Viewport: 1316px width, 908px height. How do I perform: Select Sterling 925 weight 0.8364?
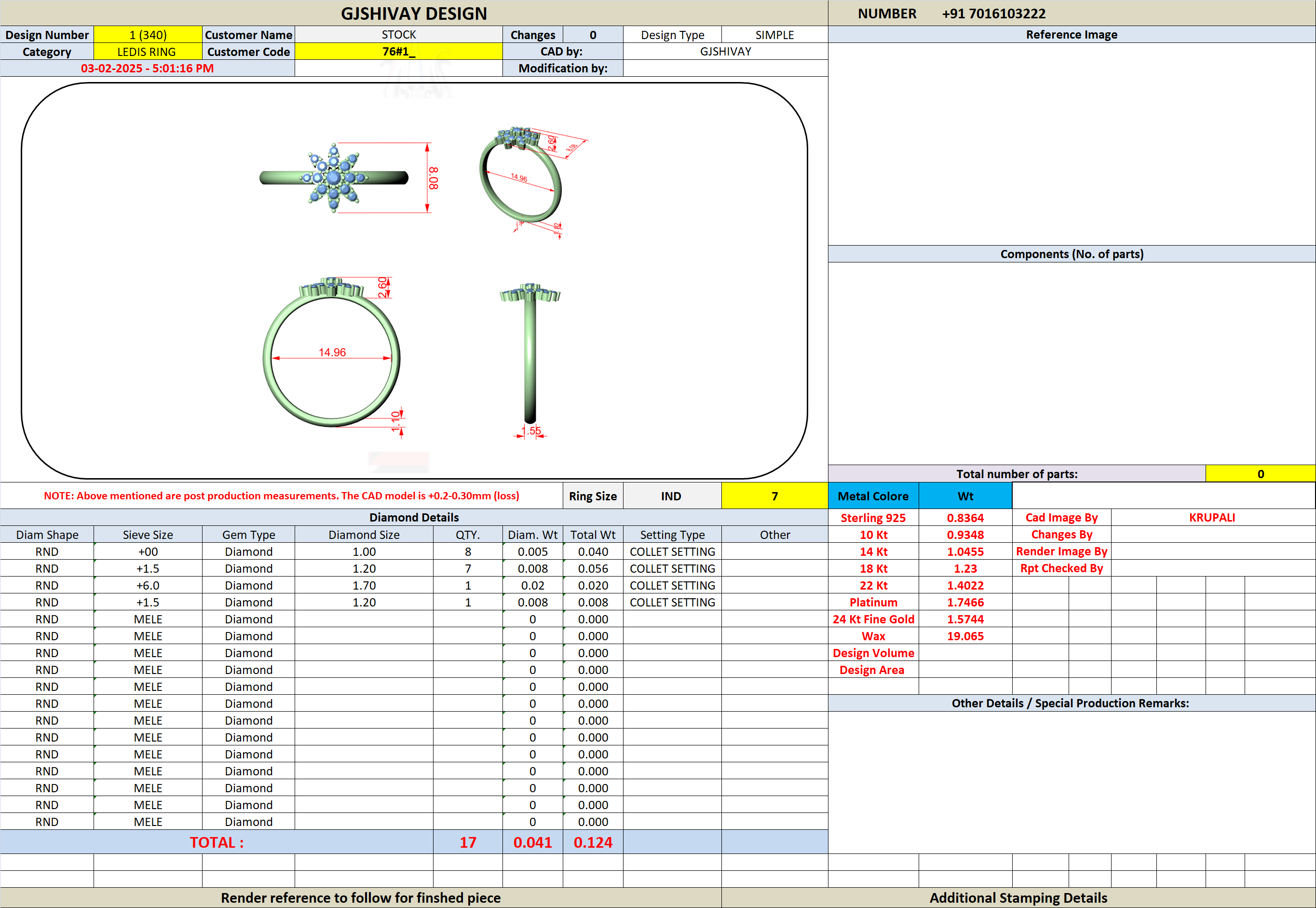(965, 518)
